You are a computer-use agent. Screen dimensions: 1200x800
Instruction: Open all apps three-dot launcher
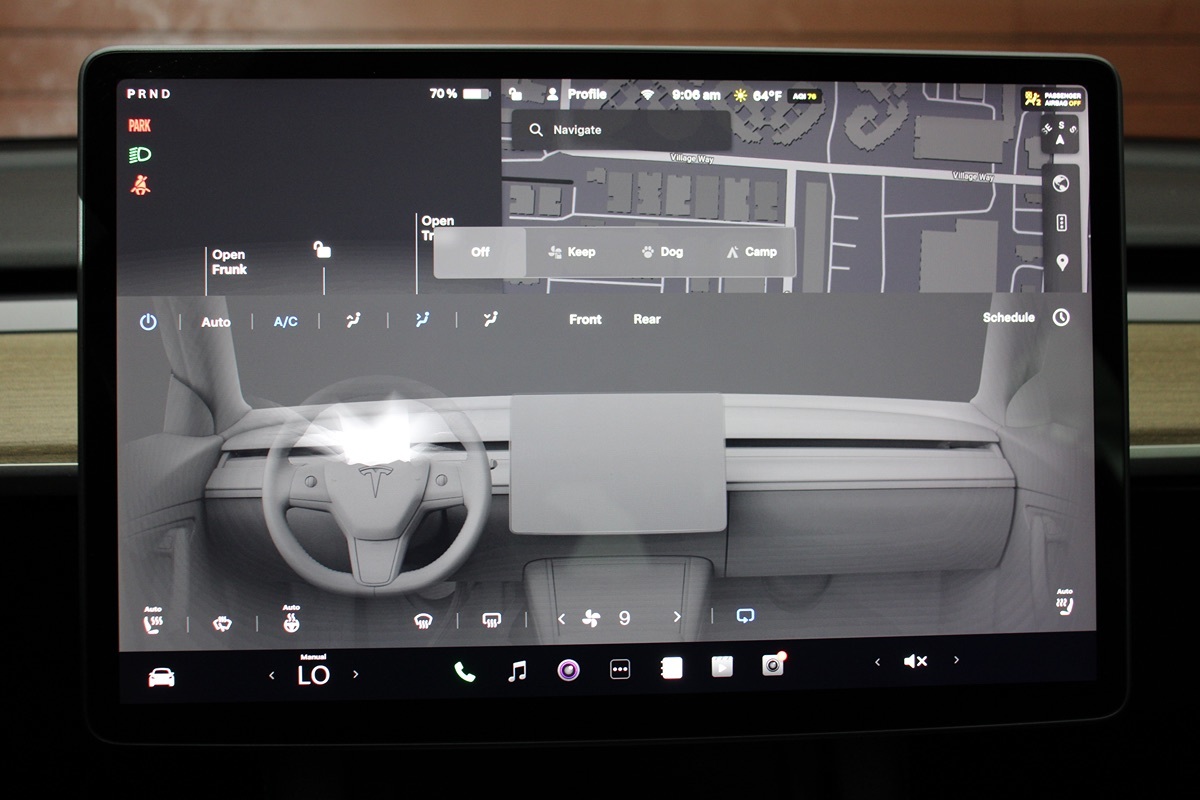[620, 670]
